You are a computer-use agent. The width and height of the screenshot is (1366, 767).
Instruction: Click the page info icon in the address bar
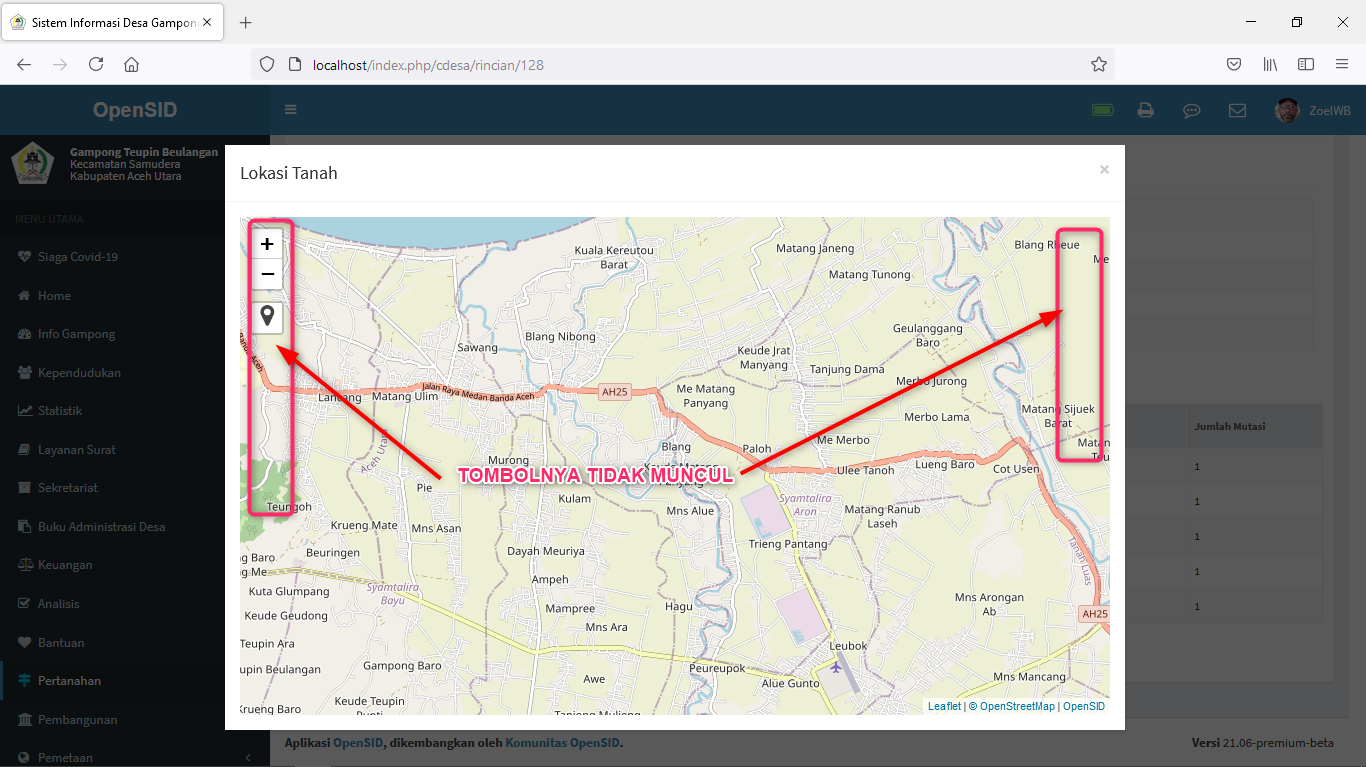click(294, 65)
